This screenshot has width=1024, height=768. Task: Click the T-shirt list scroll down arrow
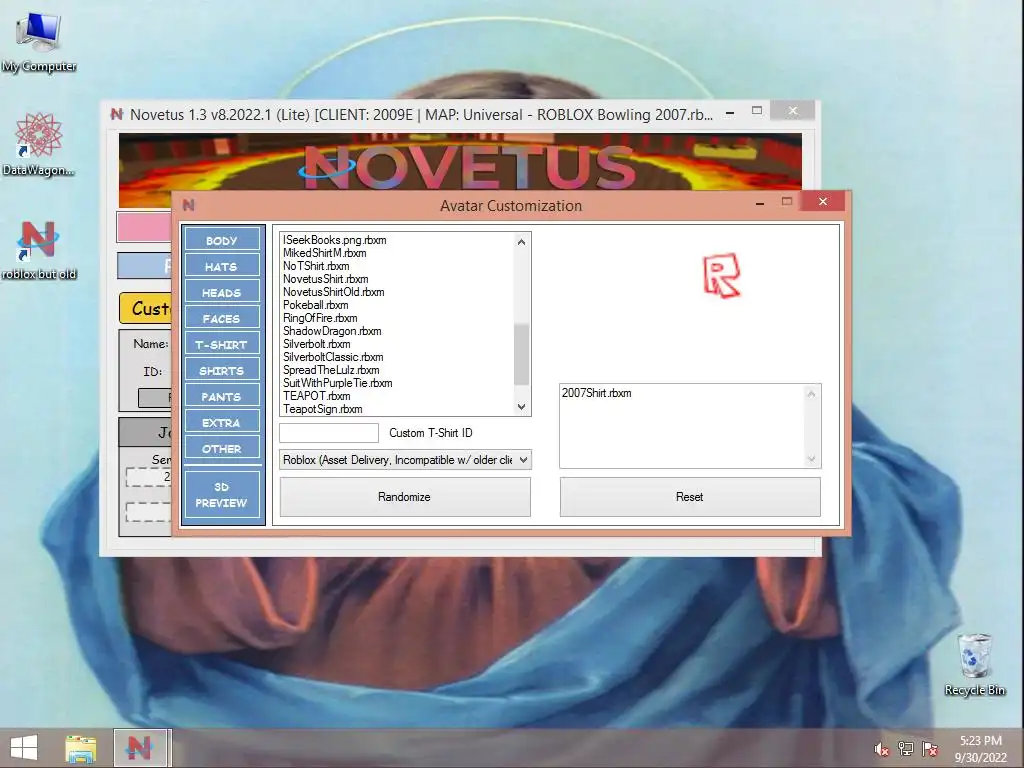point(521,407)
